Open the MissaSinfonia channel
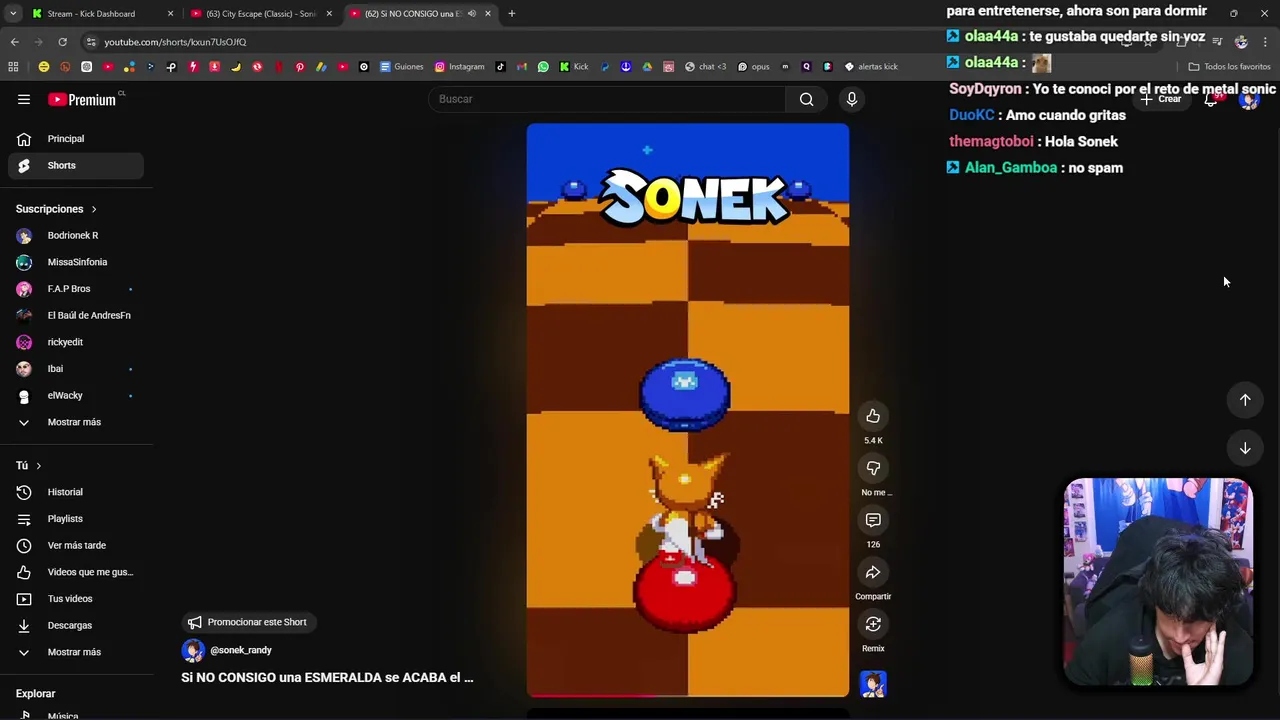 click(76, 262)
